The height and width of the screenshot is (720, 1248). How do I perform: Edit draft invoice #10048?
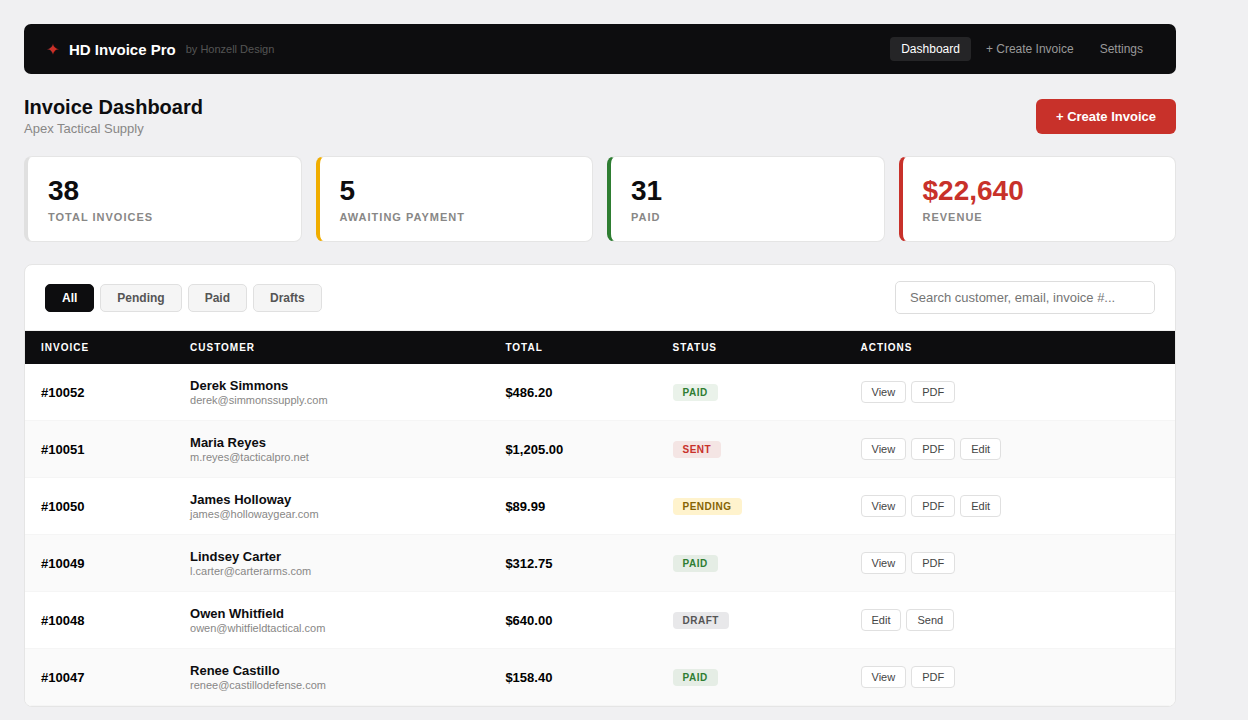point(881,620)
